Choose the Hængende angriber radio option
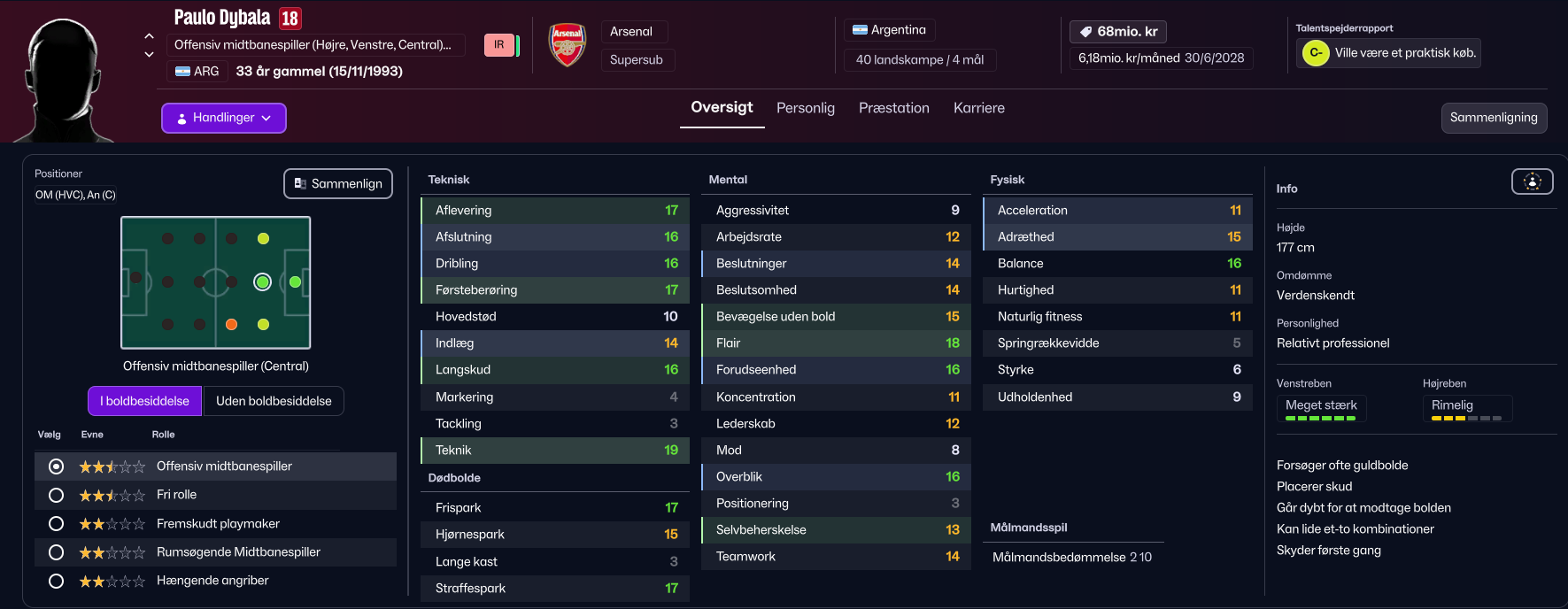The image size is (1568, 609). coord(56,582)
